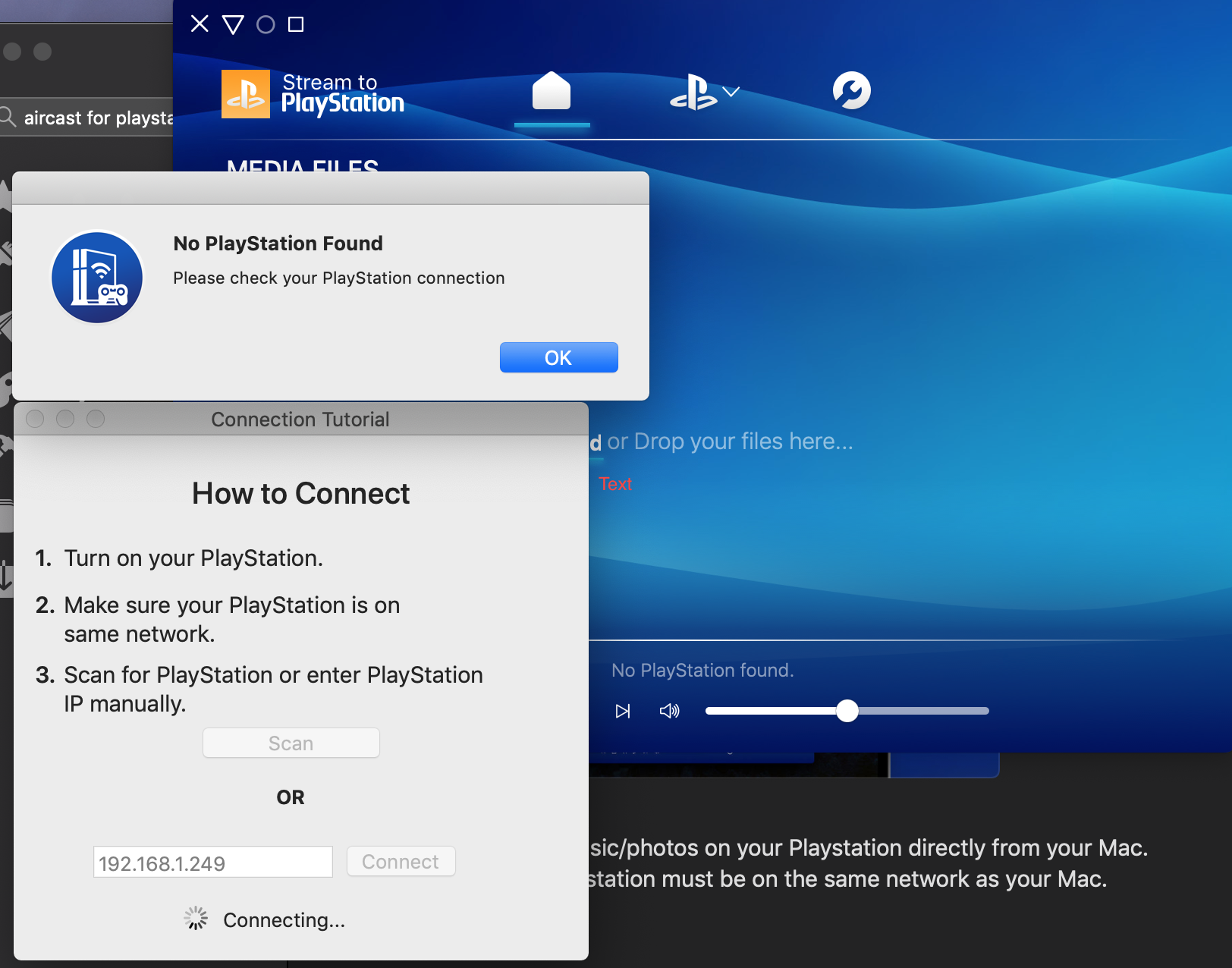Click the cross shape window control
This screenshot has width=1232, height=968.
click(x=200, y=24)
